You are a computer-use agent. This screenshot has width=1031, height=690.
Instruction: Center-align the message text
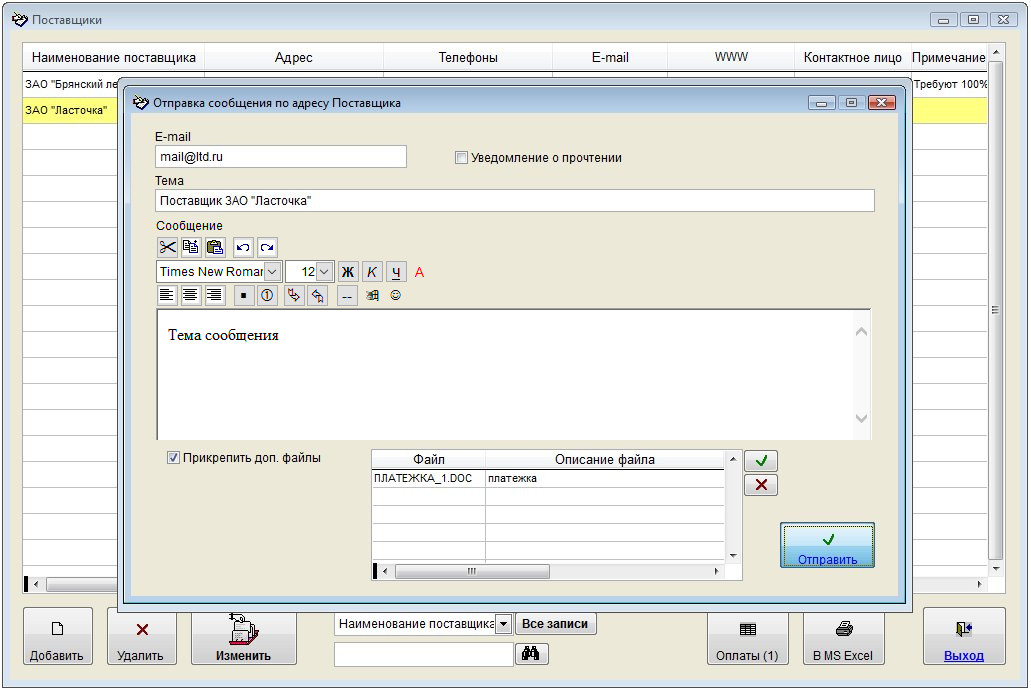[x=190, y=295]
